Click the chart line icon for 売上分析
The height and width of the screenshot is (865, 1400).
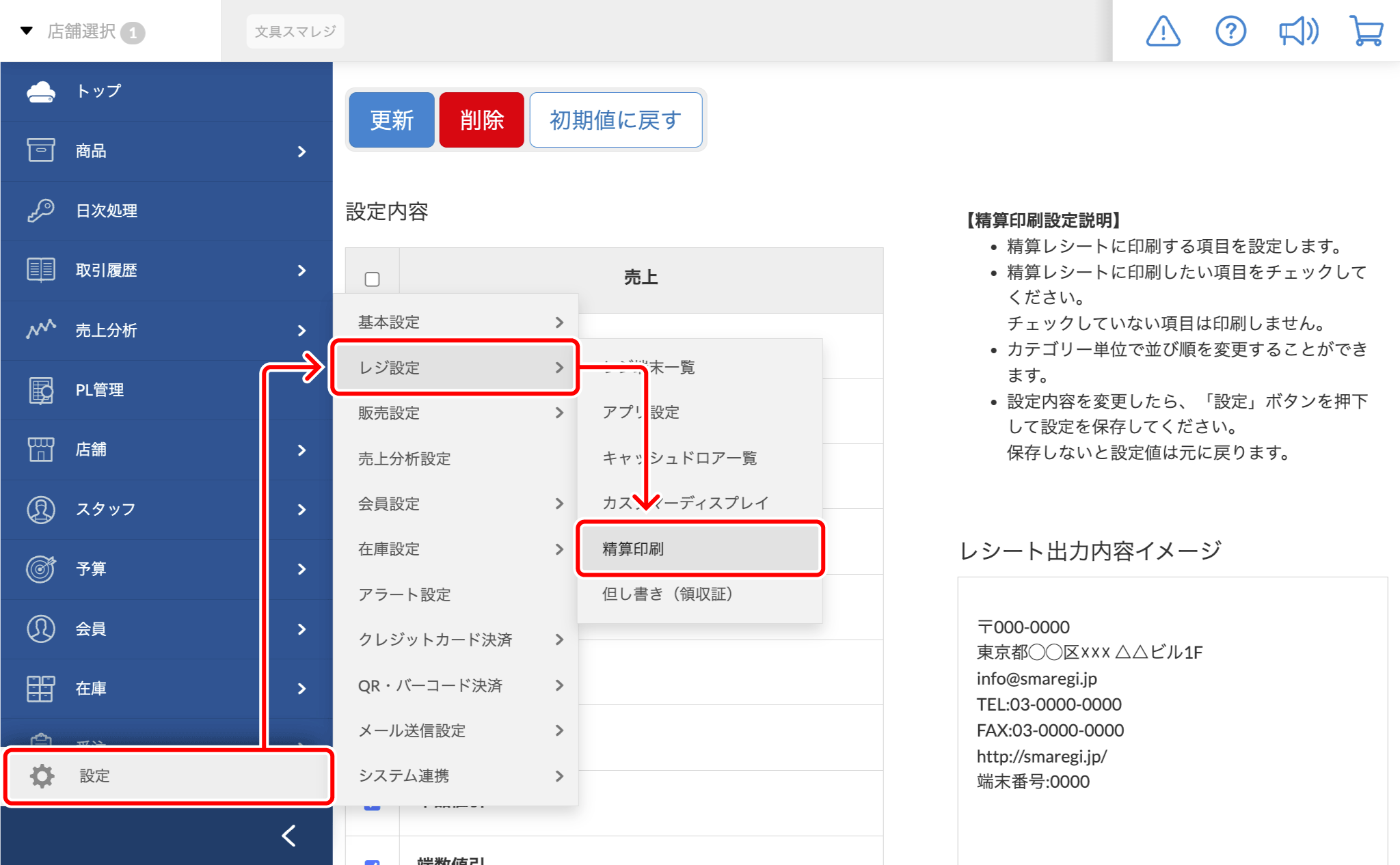41,329
